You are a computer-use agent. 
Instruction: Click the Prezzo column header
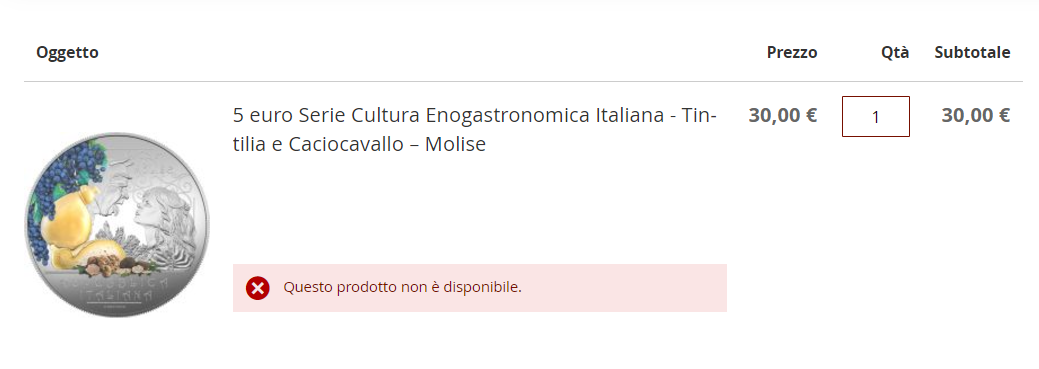coord(792,52)
